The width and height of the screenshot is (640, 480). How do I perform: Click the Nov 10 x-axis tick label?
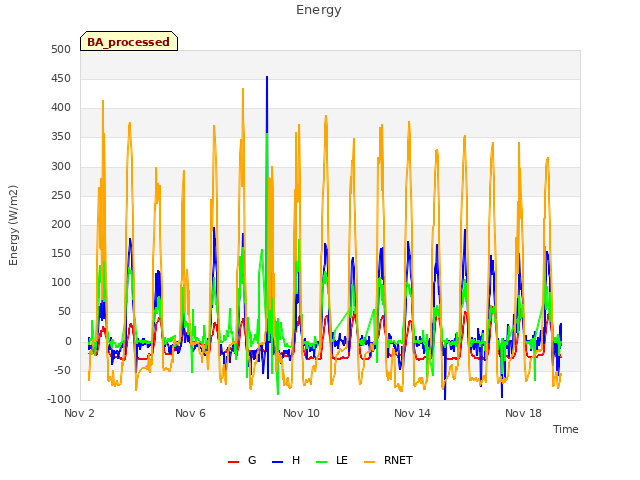(x=301, y=413)
